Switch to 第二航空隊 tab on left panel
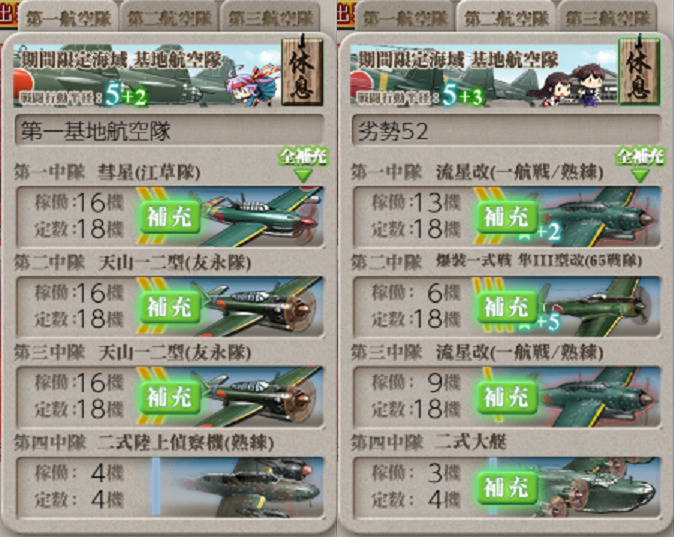674x537 pixels. [170, 18]
